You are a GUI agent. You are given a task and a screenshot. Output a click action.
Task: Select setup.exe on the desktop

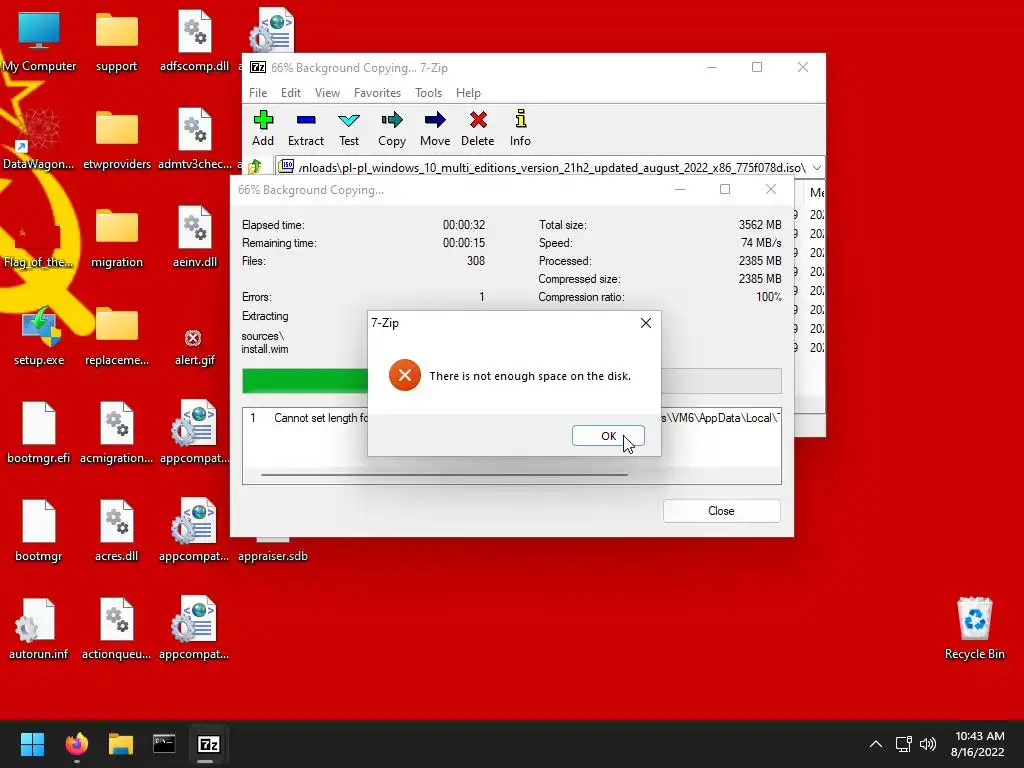click(x=39, y=336)
